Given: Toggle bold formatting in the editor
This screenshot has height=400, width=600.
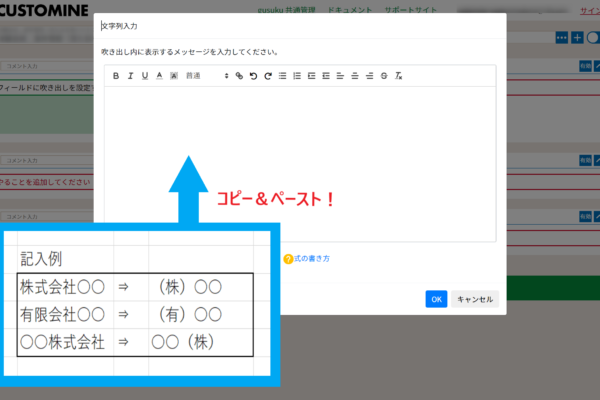Looking at the screenshot, I should (x=116, y=76).
